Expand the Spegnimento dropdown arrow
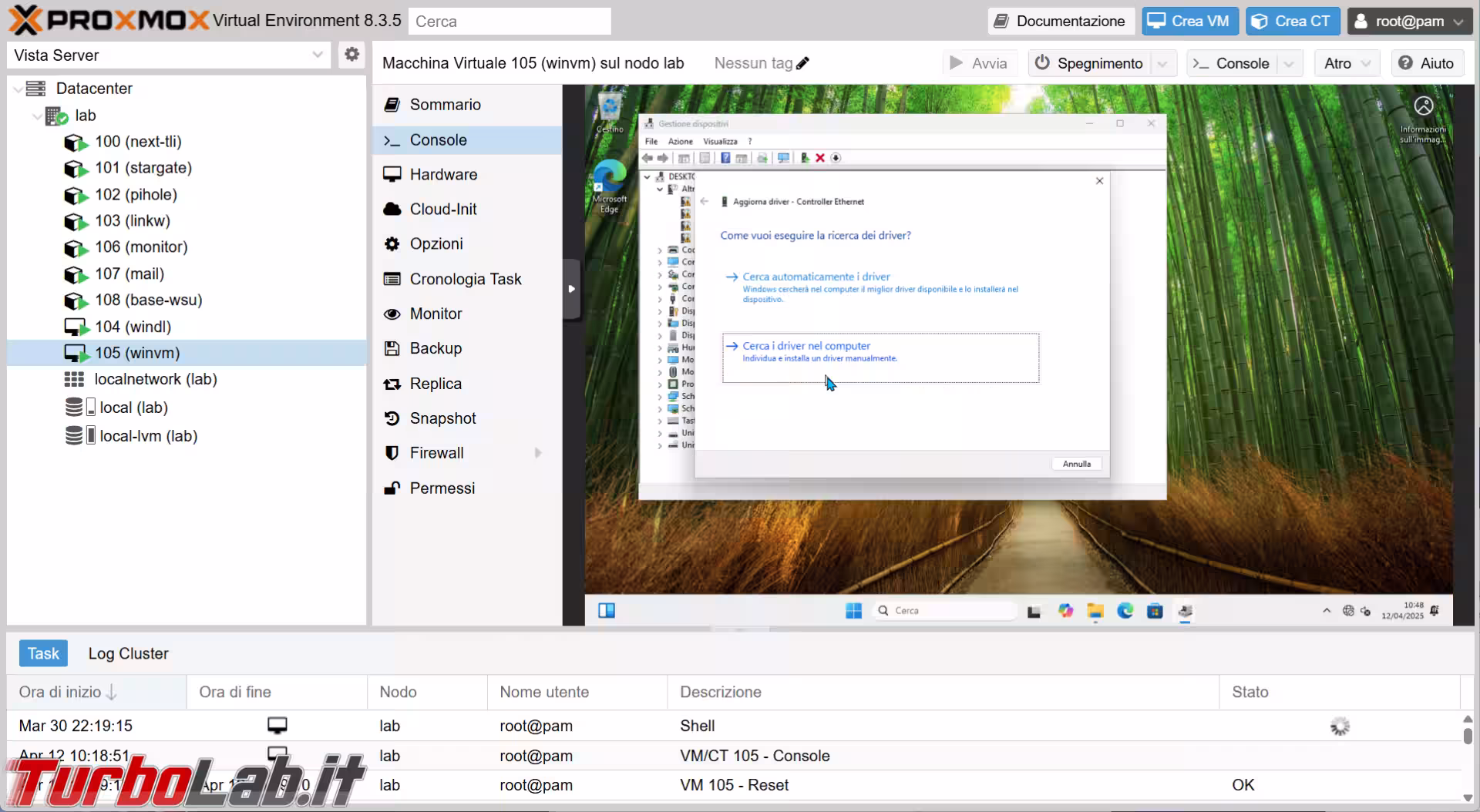 (1162, 63)
